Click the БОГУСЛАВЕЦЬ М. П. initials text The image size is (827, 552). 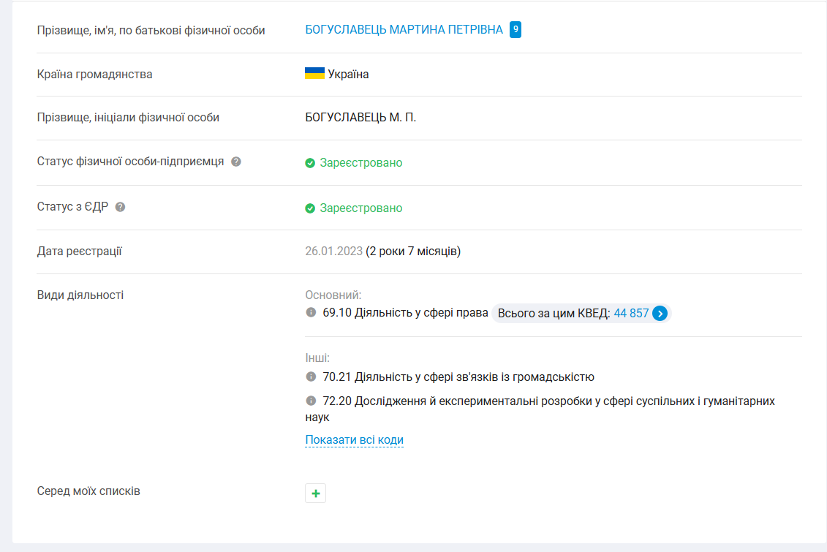click(360, 117)
